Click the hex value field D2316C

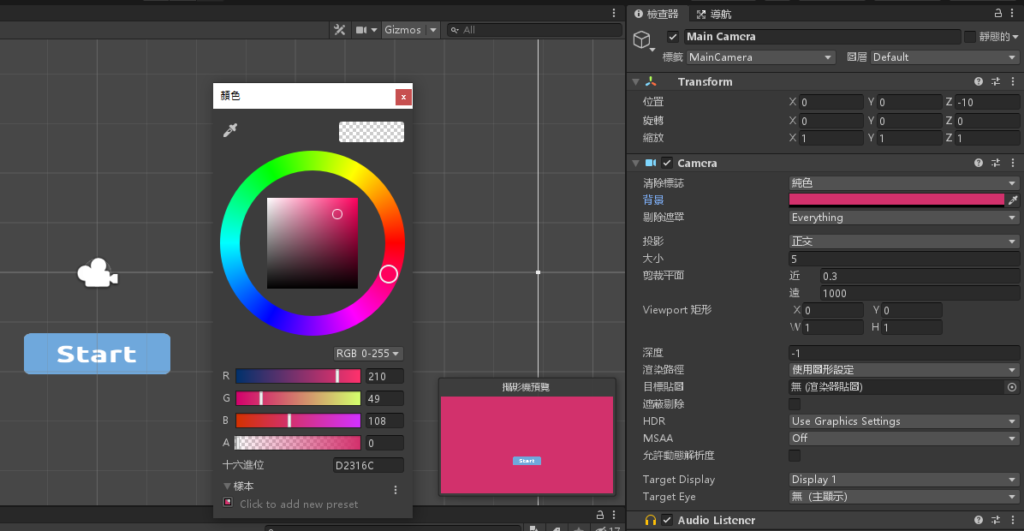point(367,465)
